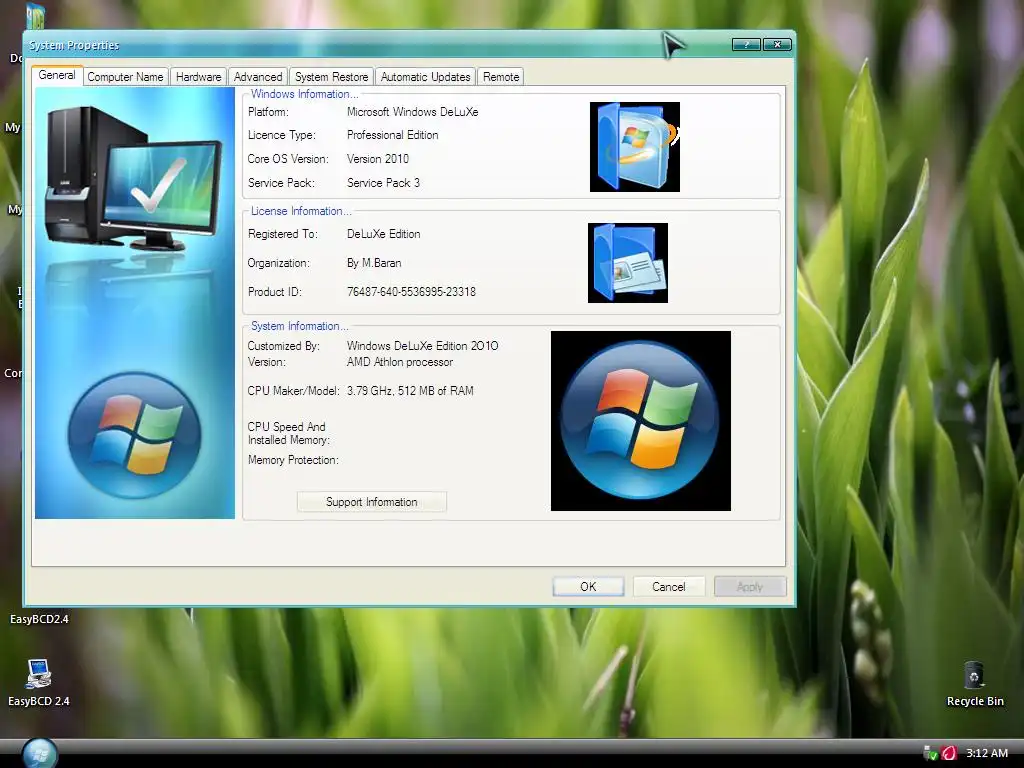Switch to the General tab
Image resolution: width=1024 pixels, height=768 pixels.
click(x=57, y=76)
